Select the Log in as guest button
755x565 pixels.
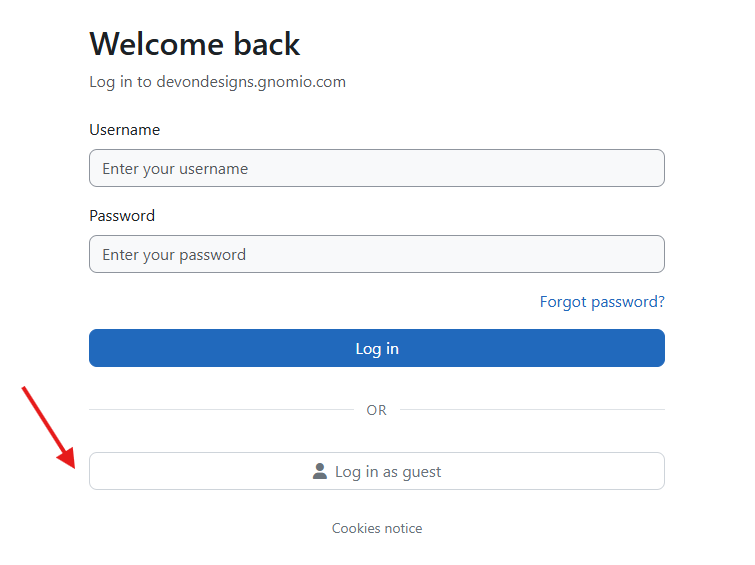click(x=377, y=471)
